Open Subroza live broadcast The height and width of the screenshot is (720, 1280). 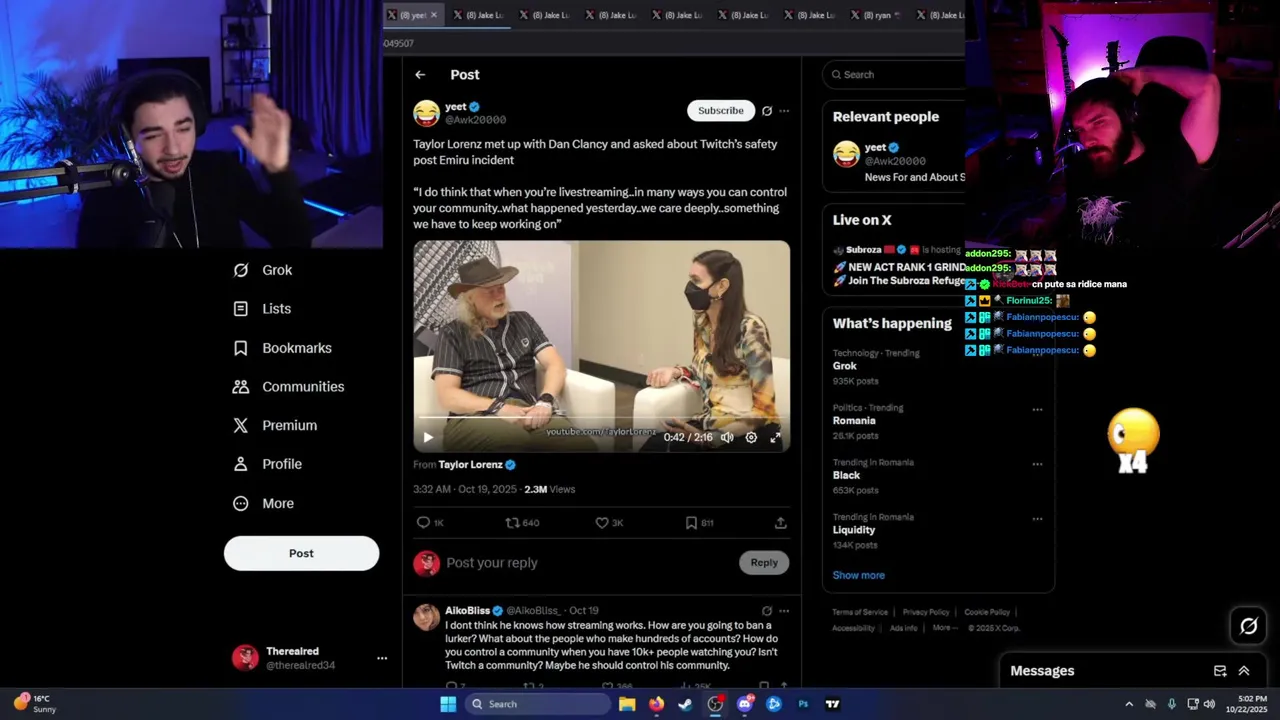(x=898, y=265)
